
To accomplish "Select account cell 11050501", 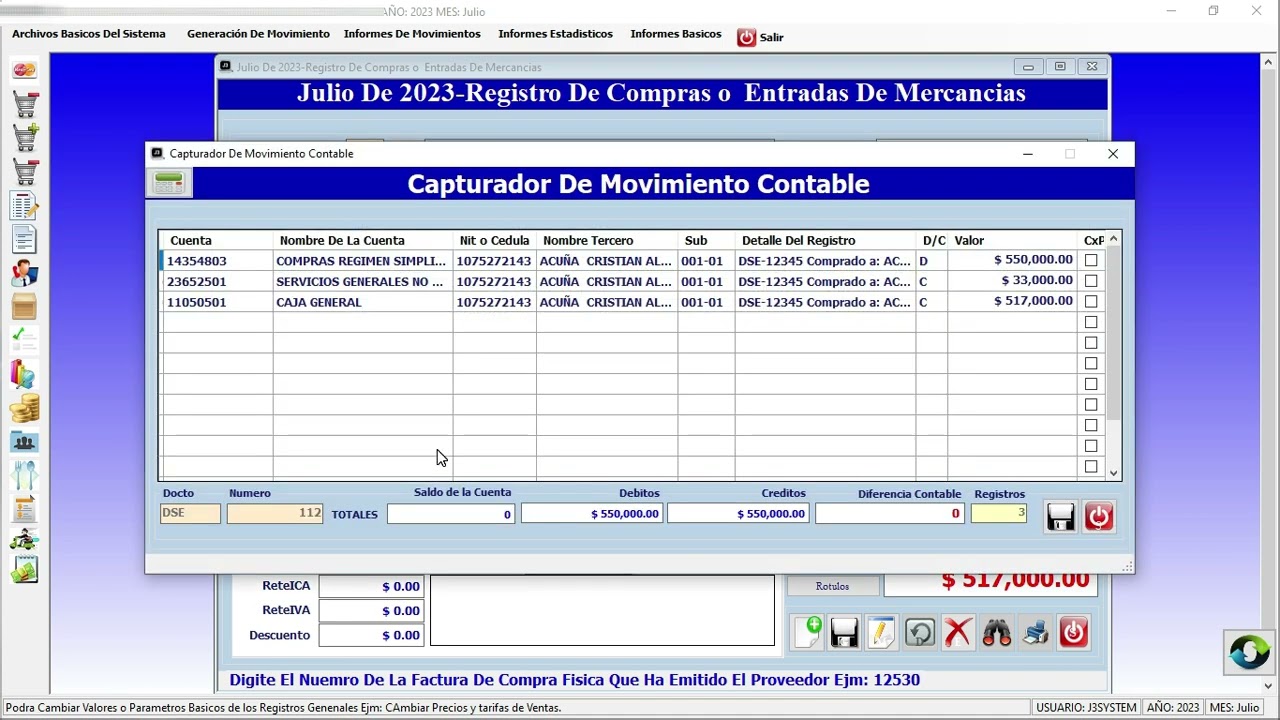I will click(x=217, y=302).
